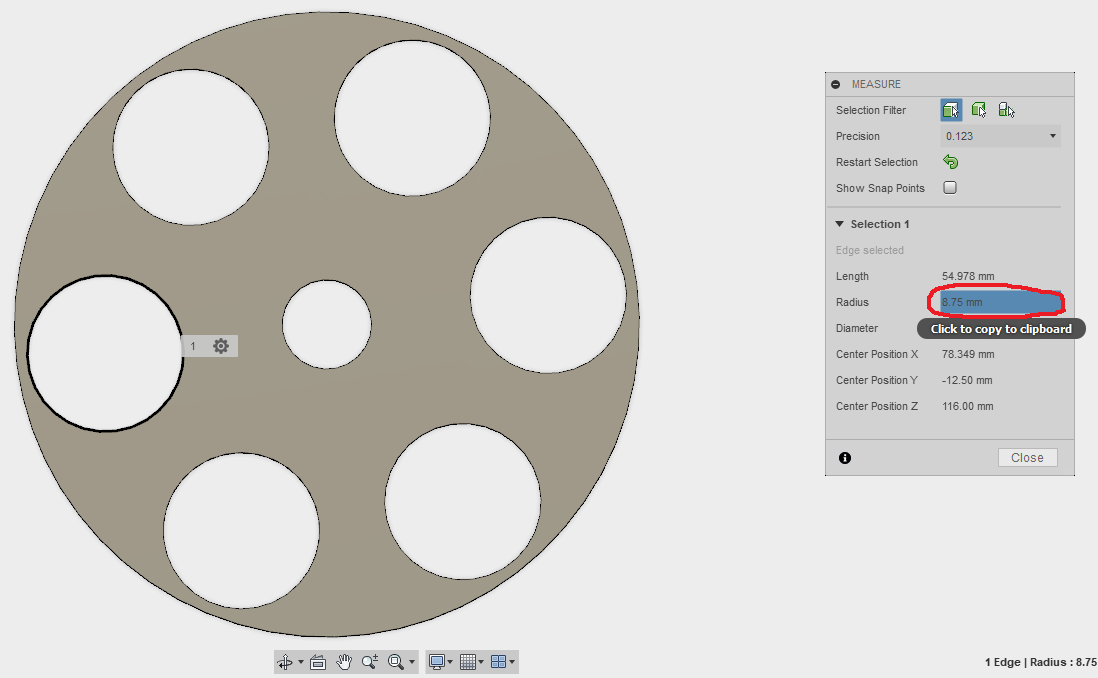The height and width of the screenshot is (678, 1098).
Task: Activate the Orbit tool in navigation bar
Action: tap(285, 662)
